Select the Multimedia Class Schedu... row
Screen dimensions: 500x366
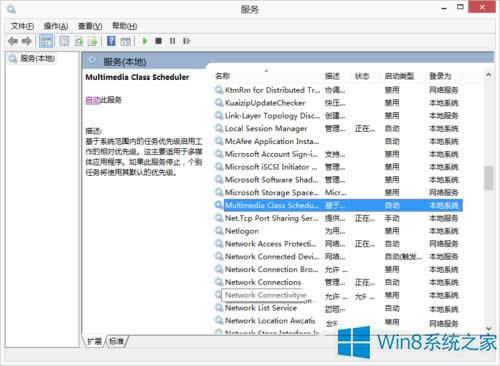click(338, 205)
